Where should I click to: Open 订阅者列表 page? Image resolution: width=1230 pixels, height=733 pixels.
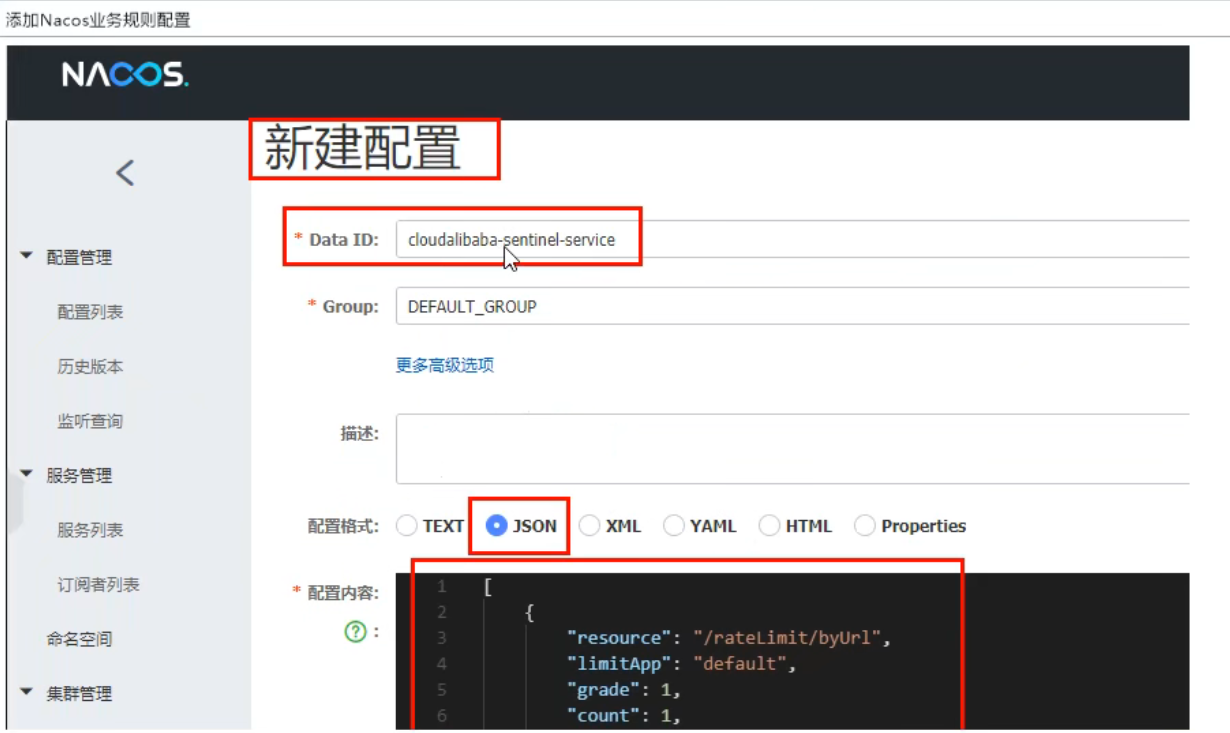(98, 585)
